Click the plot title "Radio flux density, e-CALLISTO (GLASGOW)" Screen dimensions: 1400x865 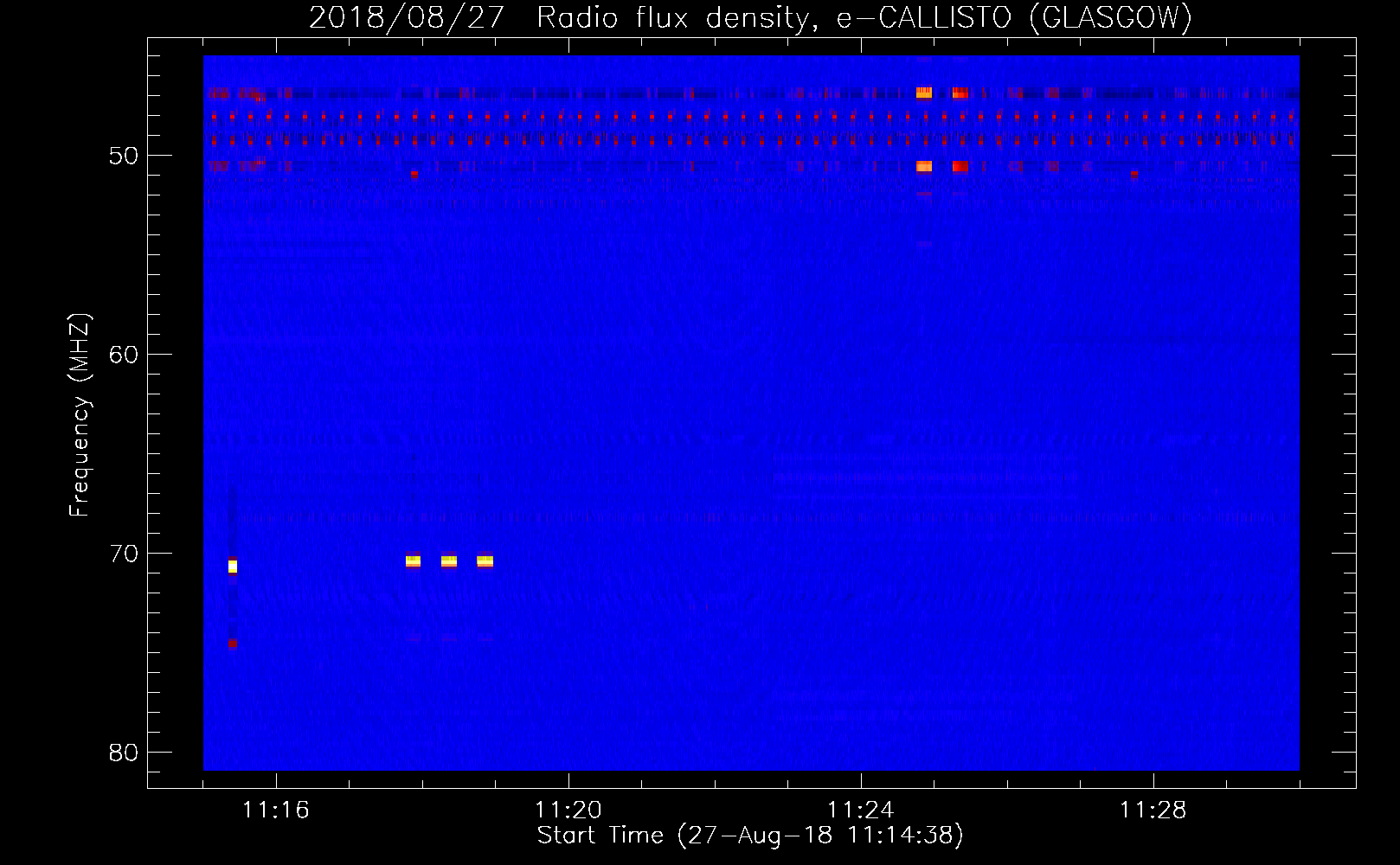click(864, 17)
